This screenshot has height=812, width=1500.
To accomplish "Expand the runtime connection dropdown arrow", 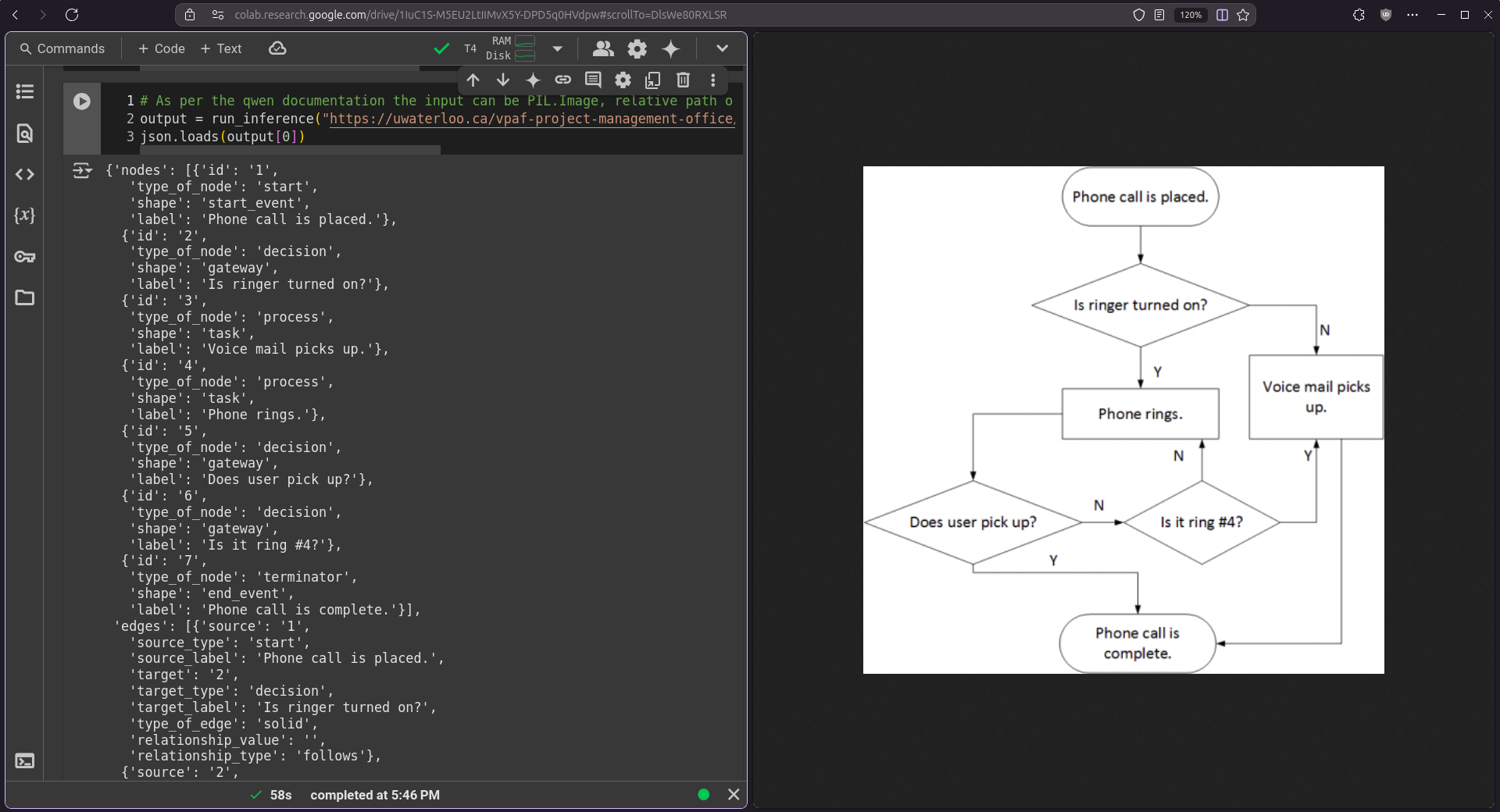I will [557, 48].
